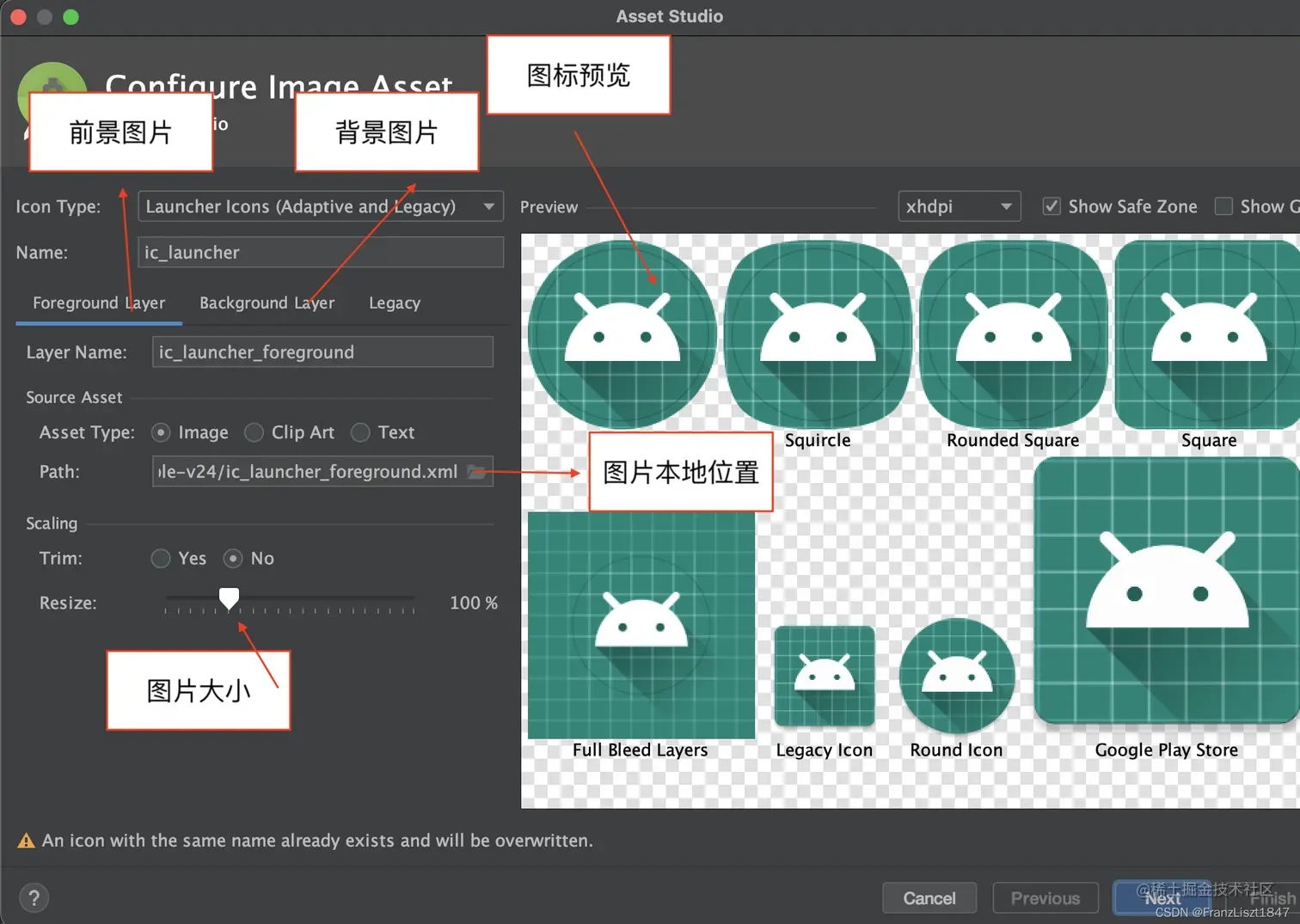The height and width of the screenshot is (924, 1300).
Task: Select the Image asset type radio
Action: coord(161,432)
